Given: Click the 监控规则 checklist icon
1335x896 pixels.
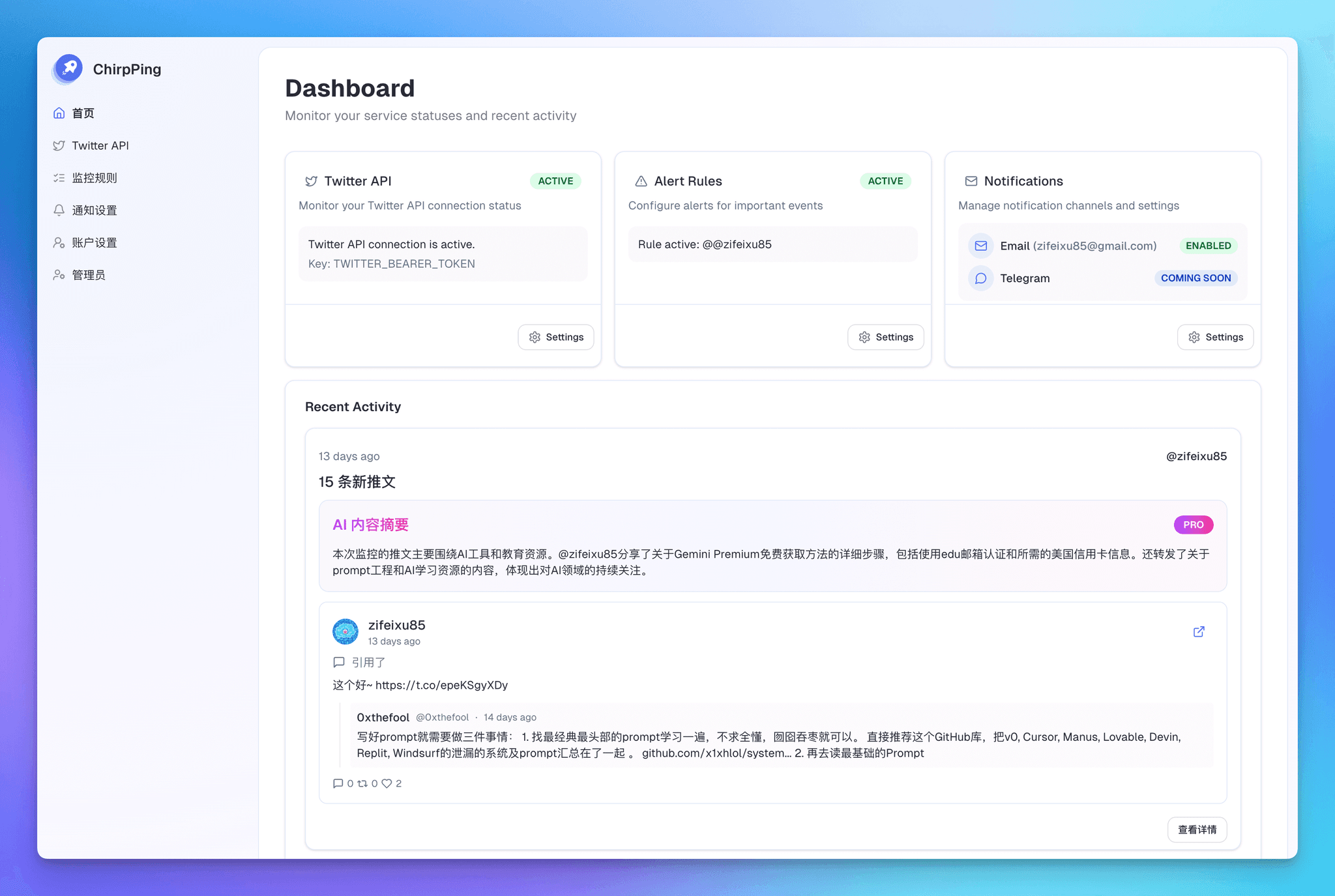Looking at the screenshot, I should click(x=59, y=177).
